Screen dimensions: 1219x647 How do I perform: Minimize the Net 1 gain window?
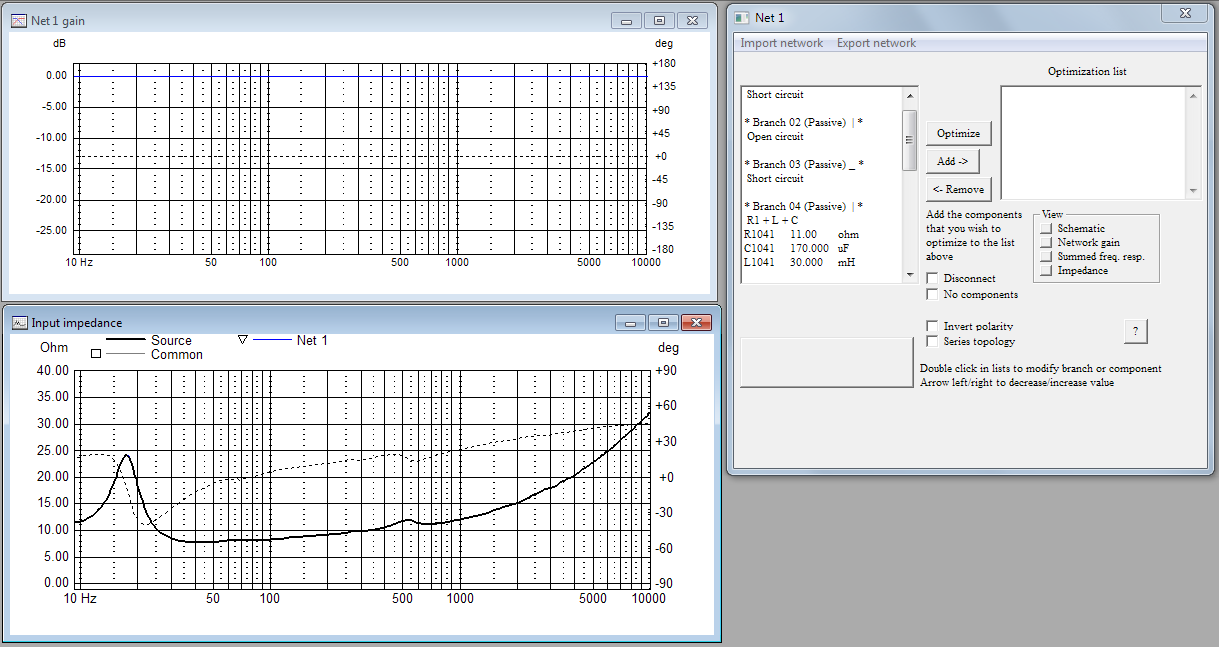(627, 20)
